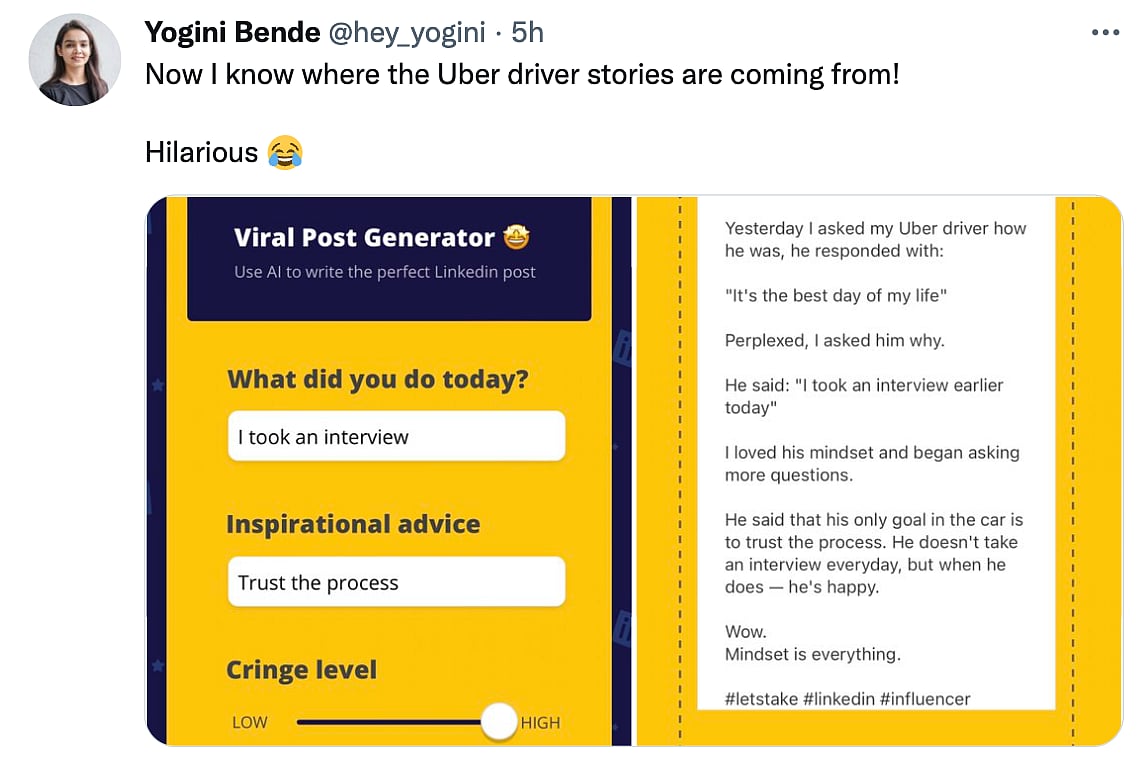Click the Inspirational advice label

(353, 524)
